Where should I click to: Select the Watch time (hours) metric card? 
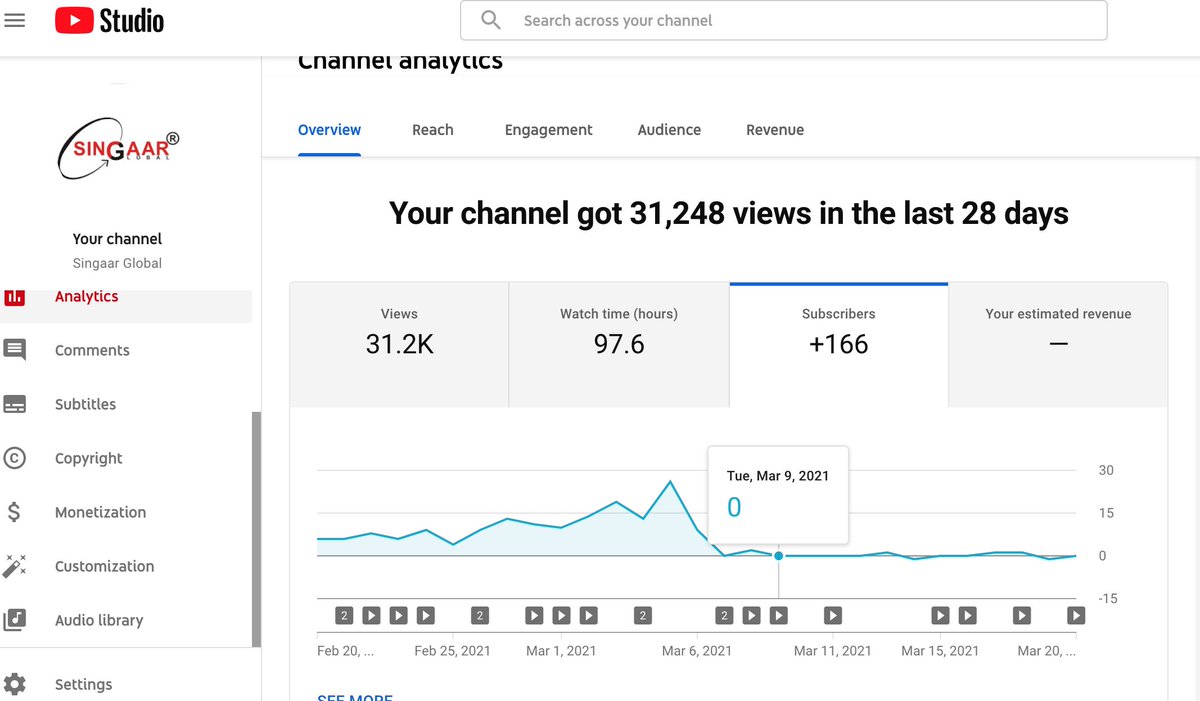[x=619, y=345]
